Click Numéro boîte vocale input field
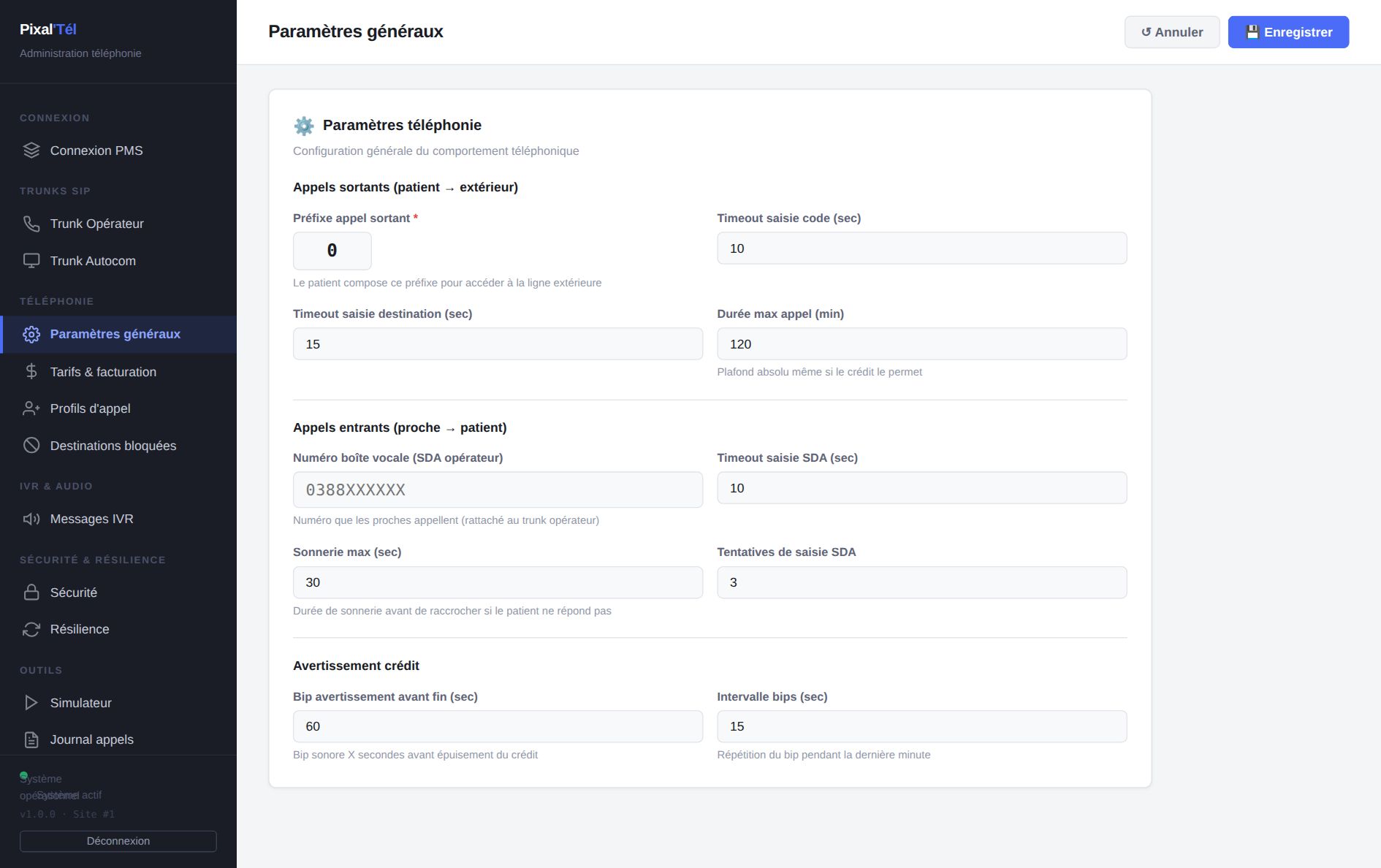 click(498, 490)
